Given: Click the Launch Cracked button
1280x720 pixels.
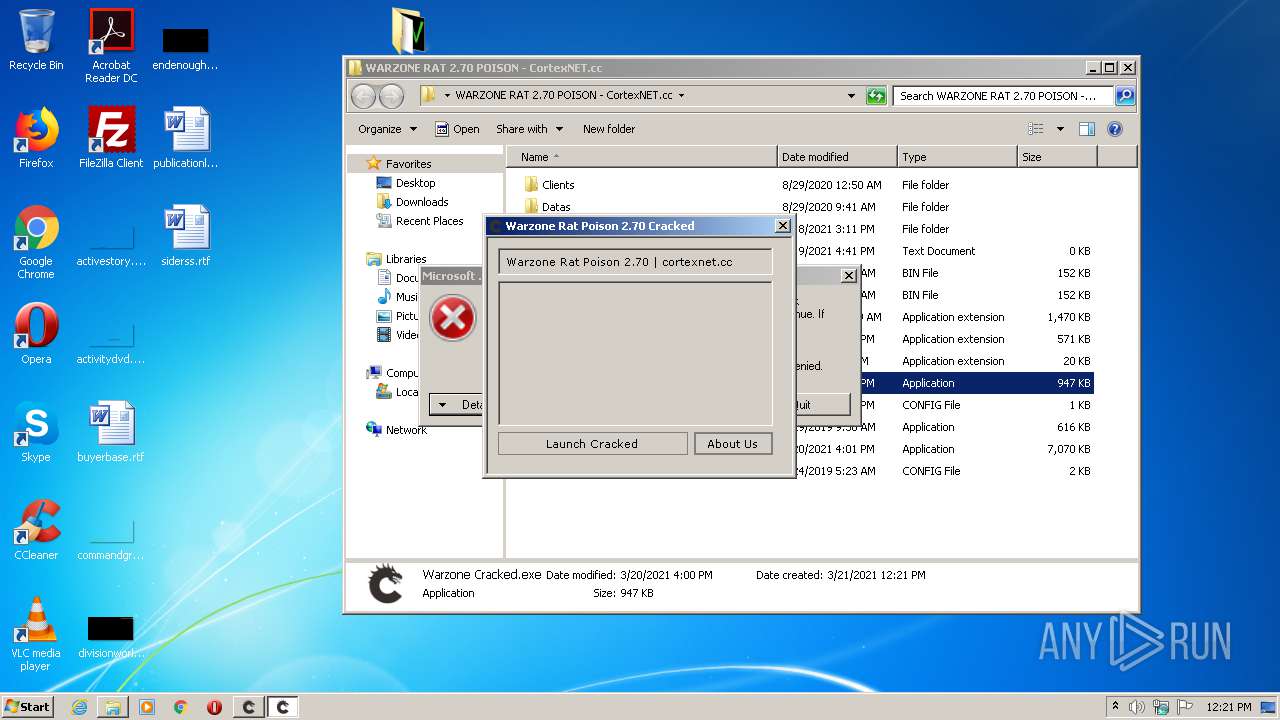Looking at the screenshot, I should (x=592, y=444).
